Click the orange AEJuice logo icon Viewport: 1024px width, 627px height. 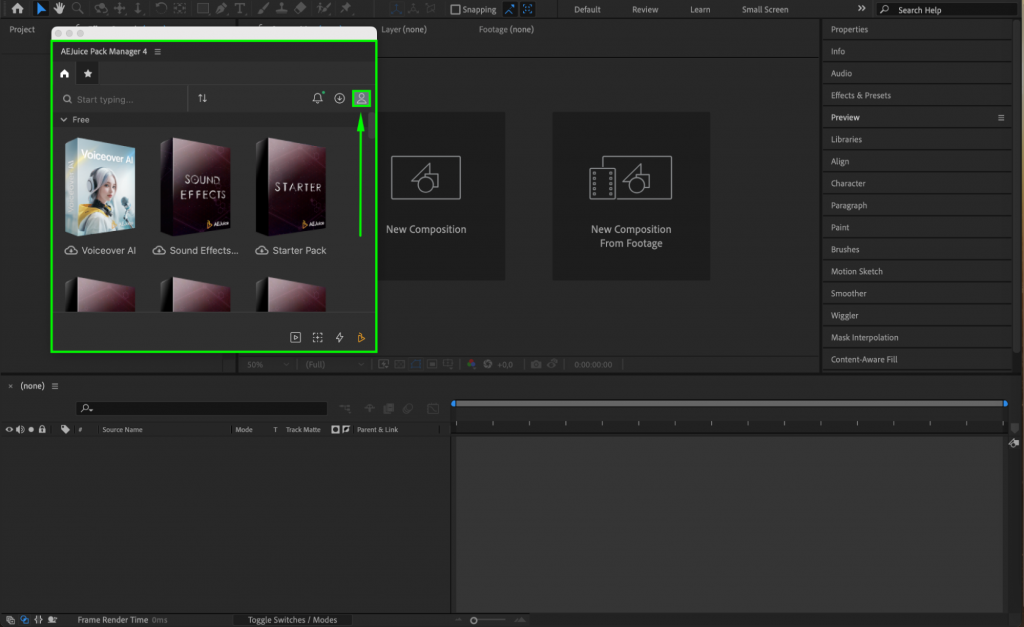tap(361, 337)
